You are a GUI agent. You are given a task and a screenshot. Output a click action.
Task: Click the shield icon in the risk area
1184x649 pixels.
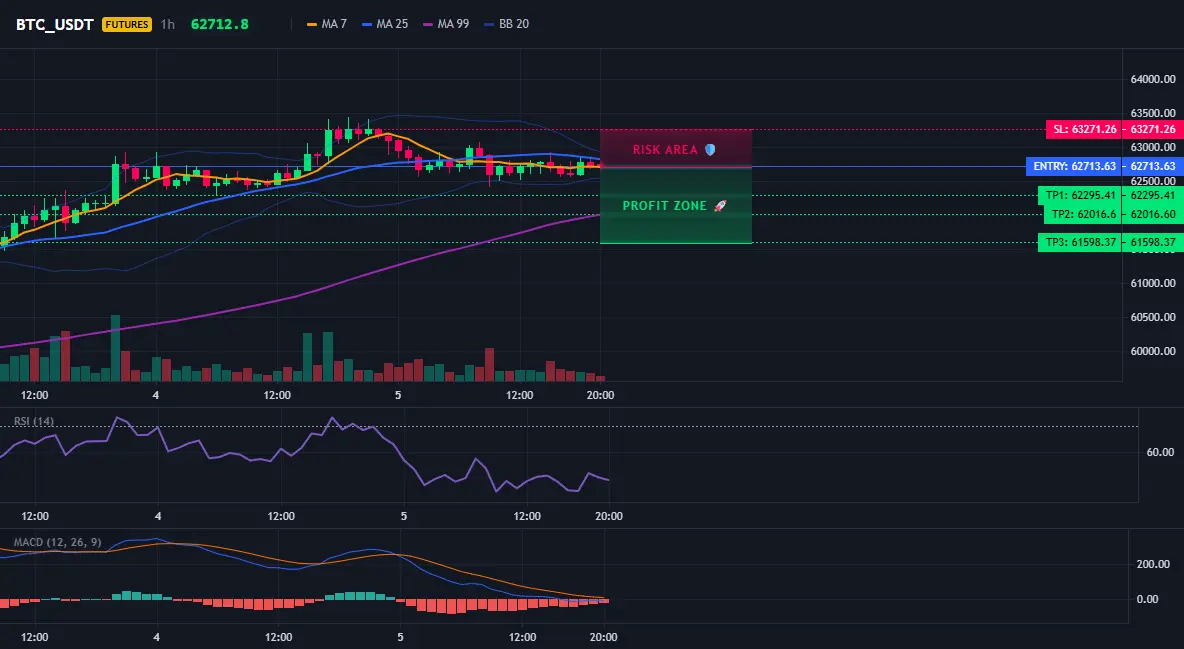(x=710, y=150)
